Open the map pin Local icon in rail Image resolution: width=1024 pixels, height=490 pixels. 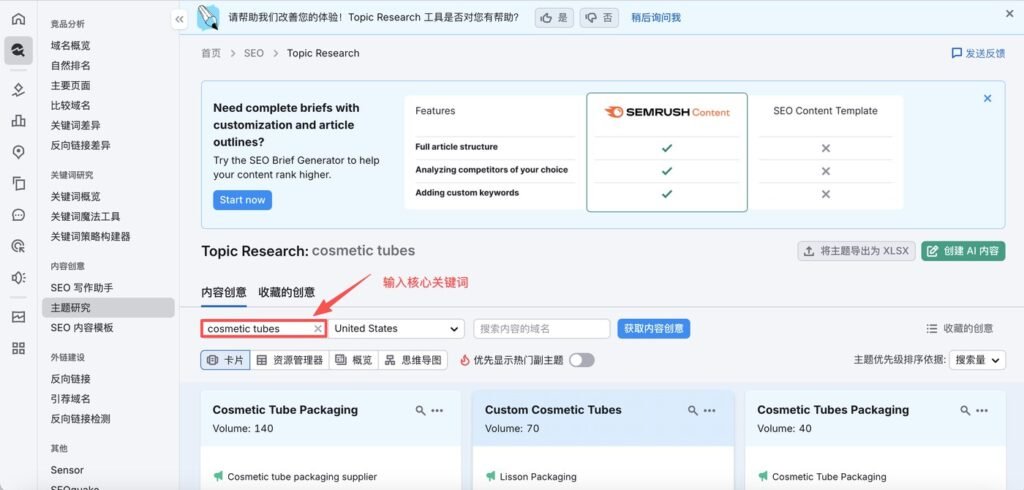point(18,152)
